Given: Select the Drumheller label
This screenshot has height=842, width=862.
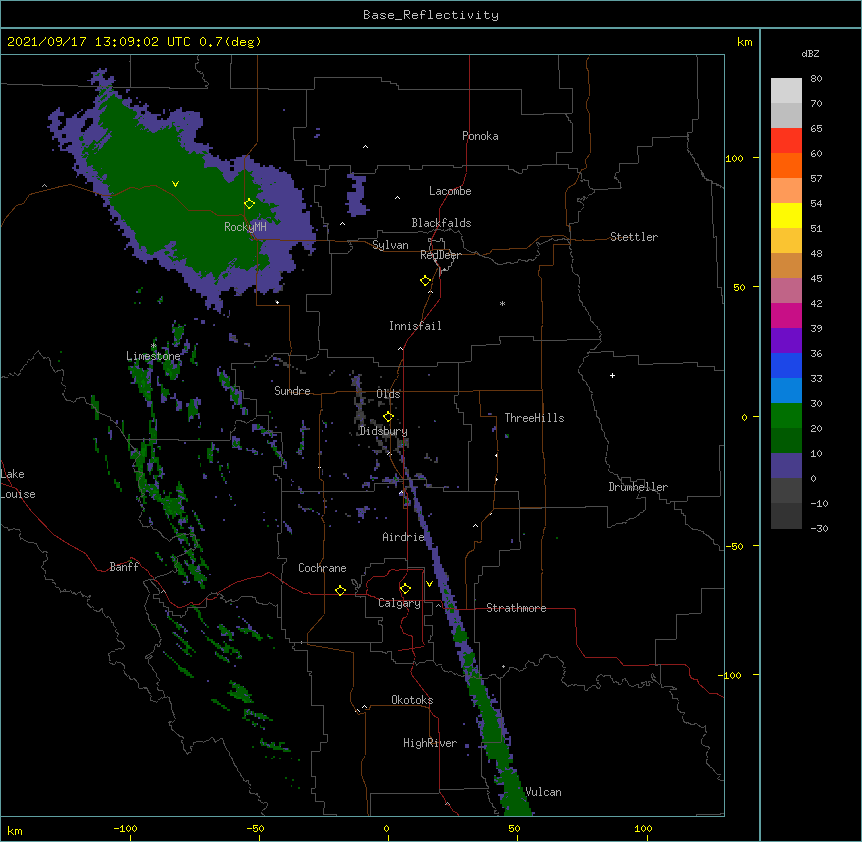Looking at the screenshot, I should click(x=638, y=487).
